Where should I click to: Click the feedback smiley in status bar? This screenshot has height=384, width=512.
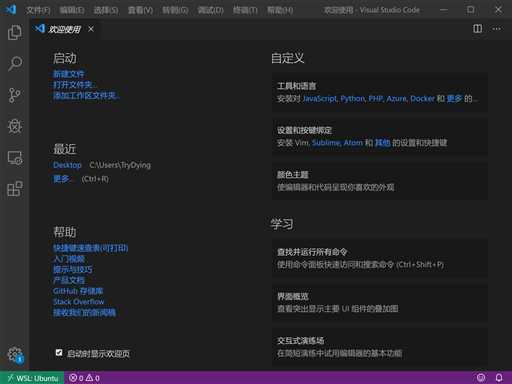(481, 378)
